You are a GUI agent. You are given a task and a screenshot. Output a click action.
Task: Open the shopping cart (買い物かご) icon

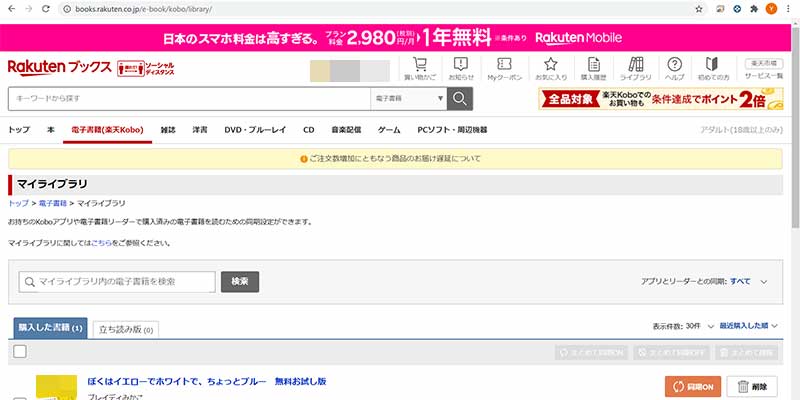coord(420,69)
